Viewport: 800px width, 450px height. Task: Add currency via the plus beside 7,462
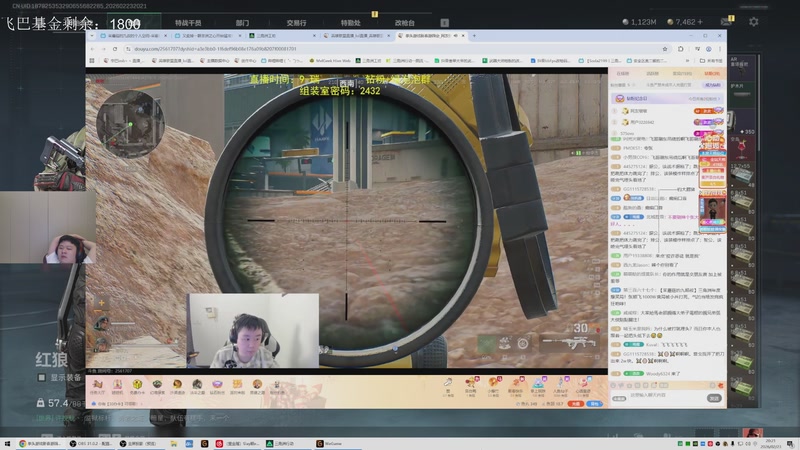[x=699, y=22]
